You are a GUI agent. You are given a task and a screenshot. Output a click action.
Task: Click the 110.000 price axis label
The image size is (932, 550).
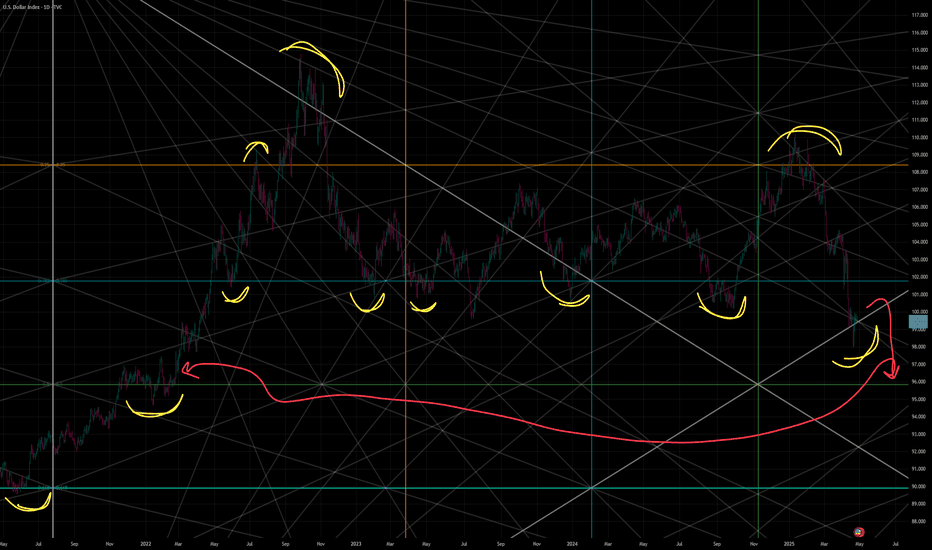920,137
